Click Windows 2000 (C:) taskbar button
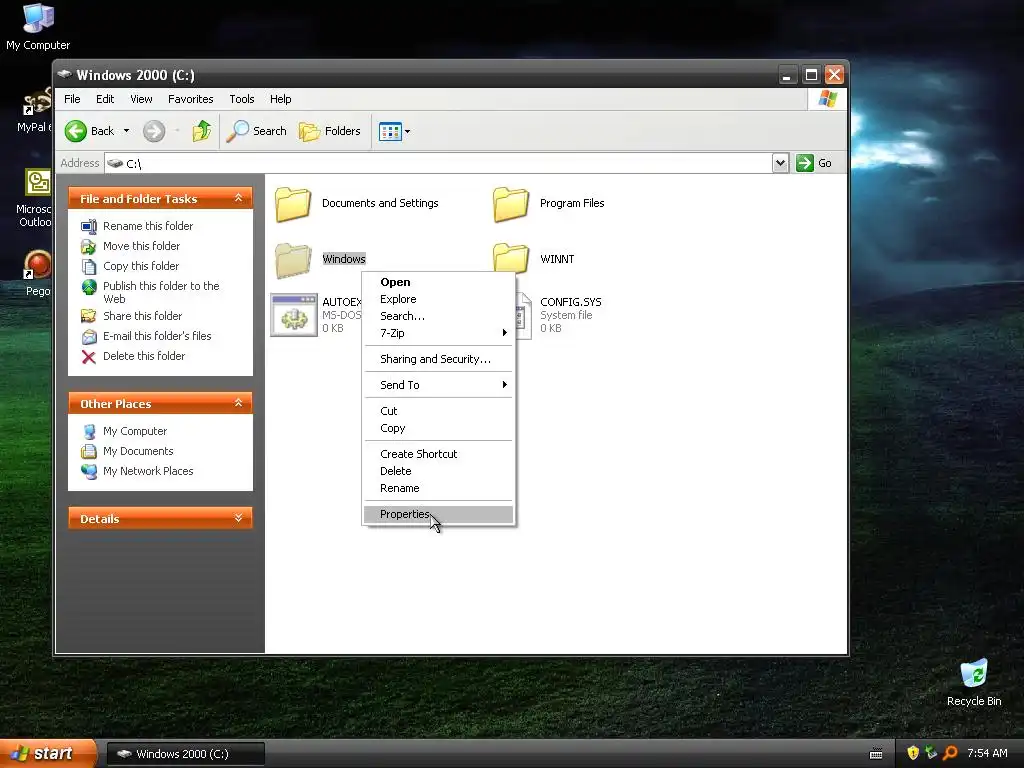The width and height of the screenshot is (1024, 768). [185, 754]
